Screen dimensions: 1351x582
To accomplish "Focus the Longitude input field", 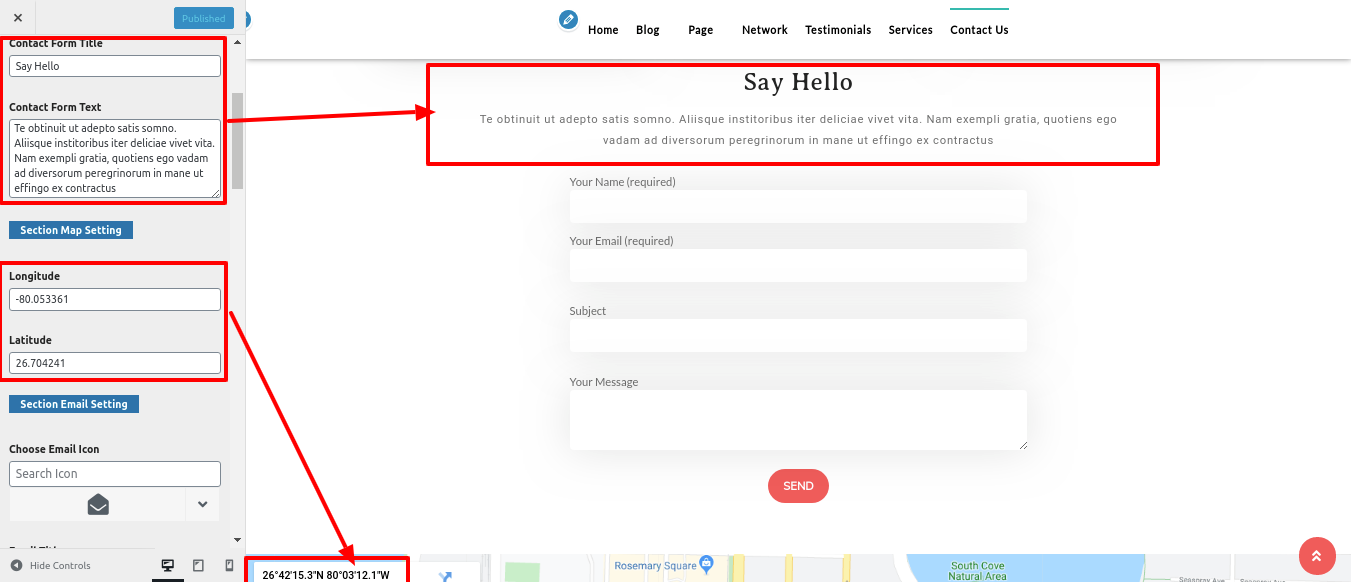I will [x=115, y=299].
